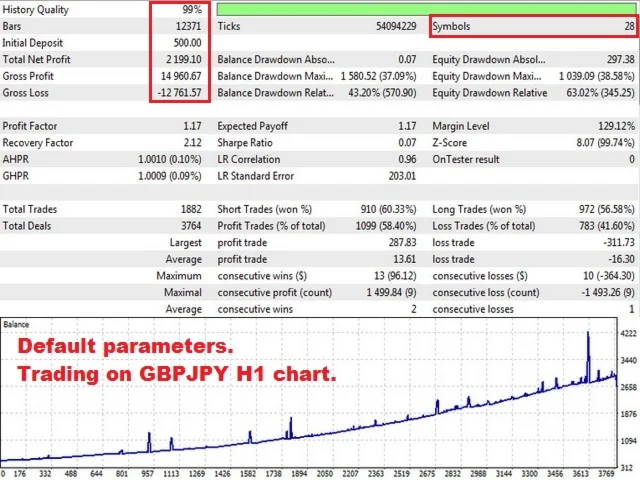Image resolution: width=640 pixels, height=480 pixels.
Task: Select the 3769 trade axis label
Action: coord(607,473)
